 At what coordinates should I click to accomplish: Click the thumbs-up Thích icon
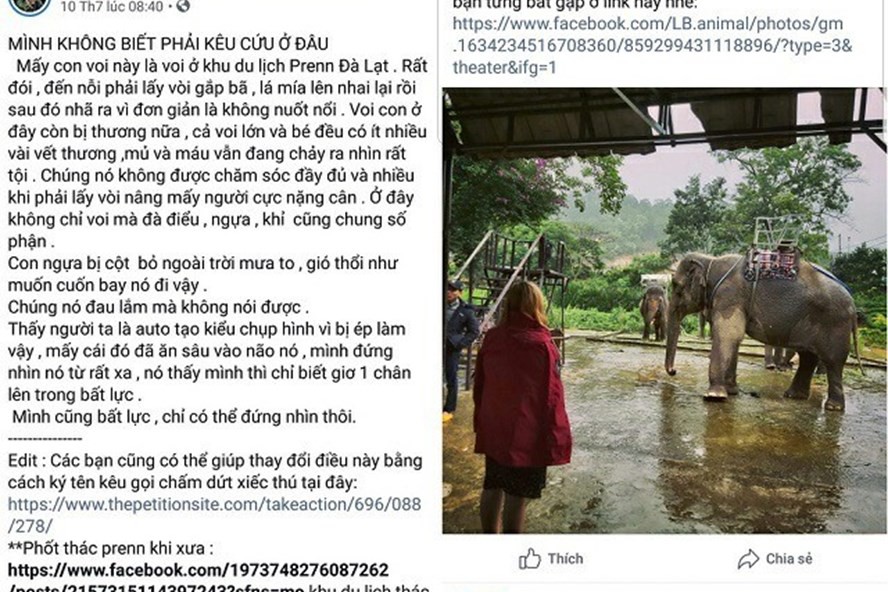[530, 559]
